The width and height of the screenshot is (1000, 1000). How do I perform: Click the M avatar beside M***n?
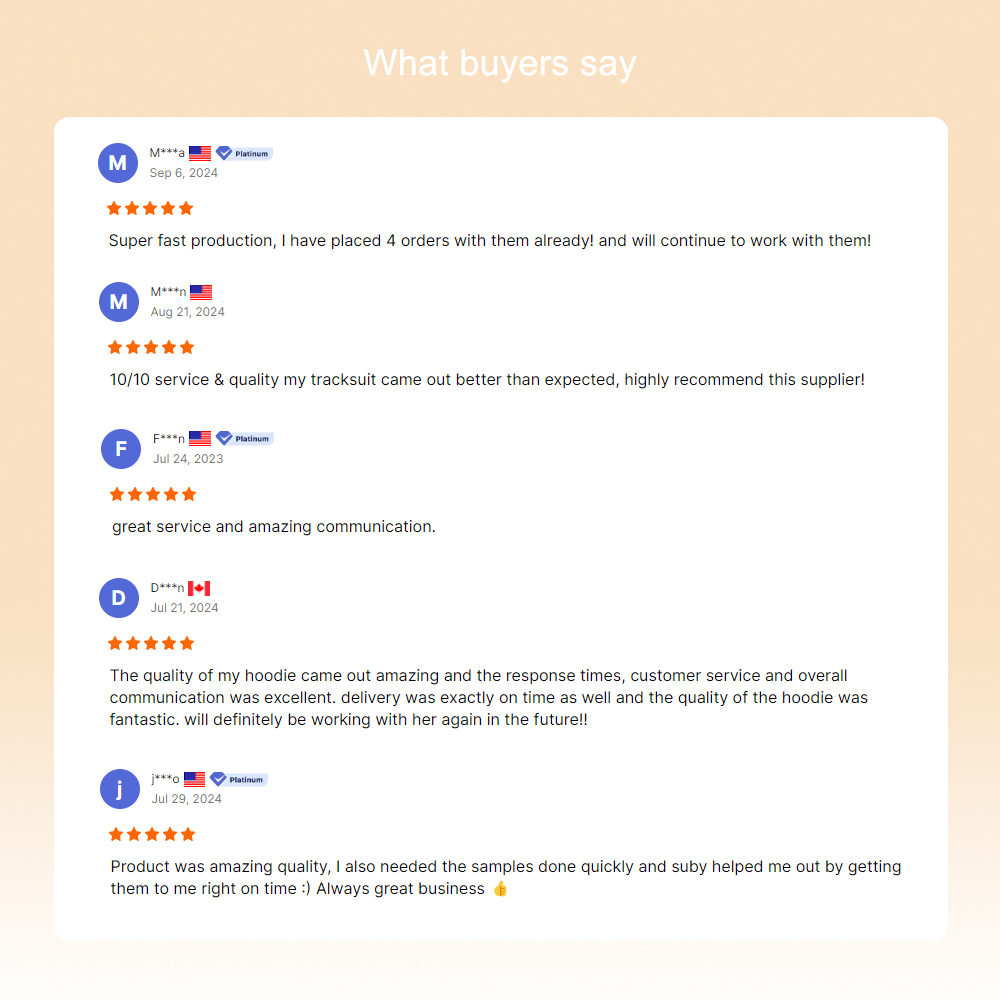tap(119, 302)
